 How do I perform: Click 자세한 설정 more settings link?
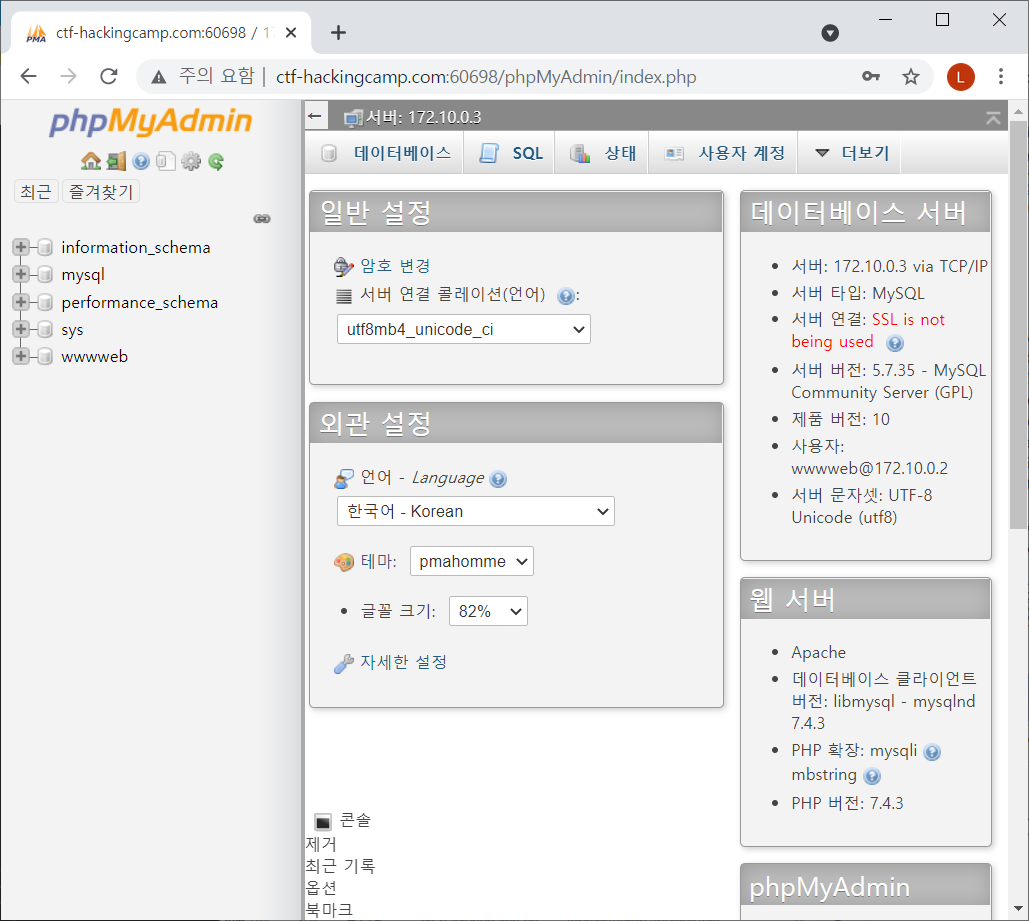pyautogui.click(x=404, y=662)
